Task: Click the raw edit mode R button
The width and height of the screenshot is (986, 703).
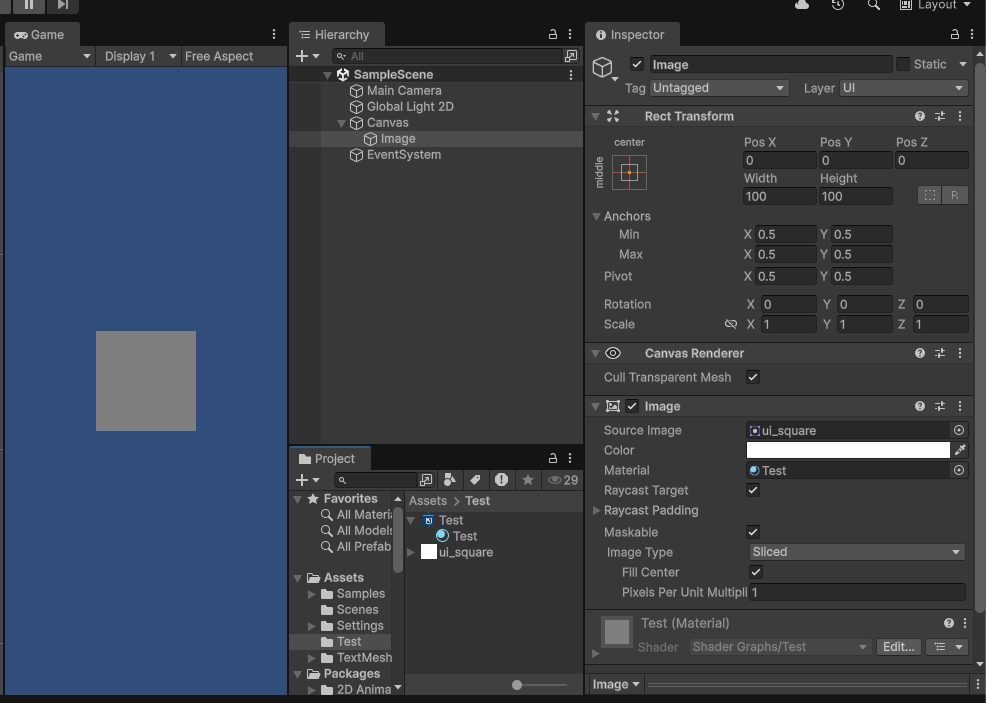Action: point(955,196)
